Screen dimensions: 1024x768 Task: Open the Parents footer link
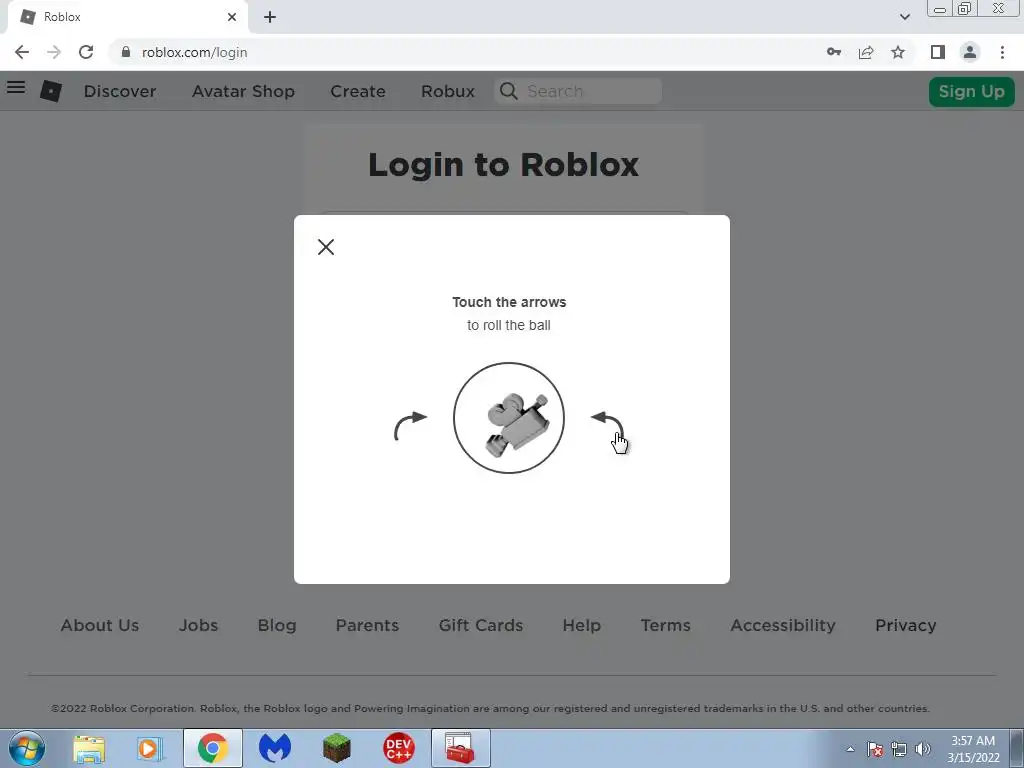click(367, 625)
